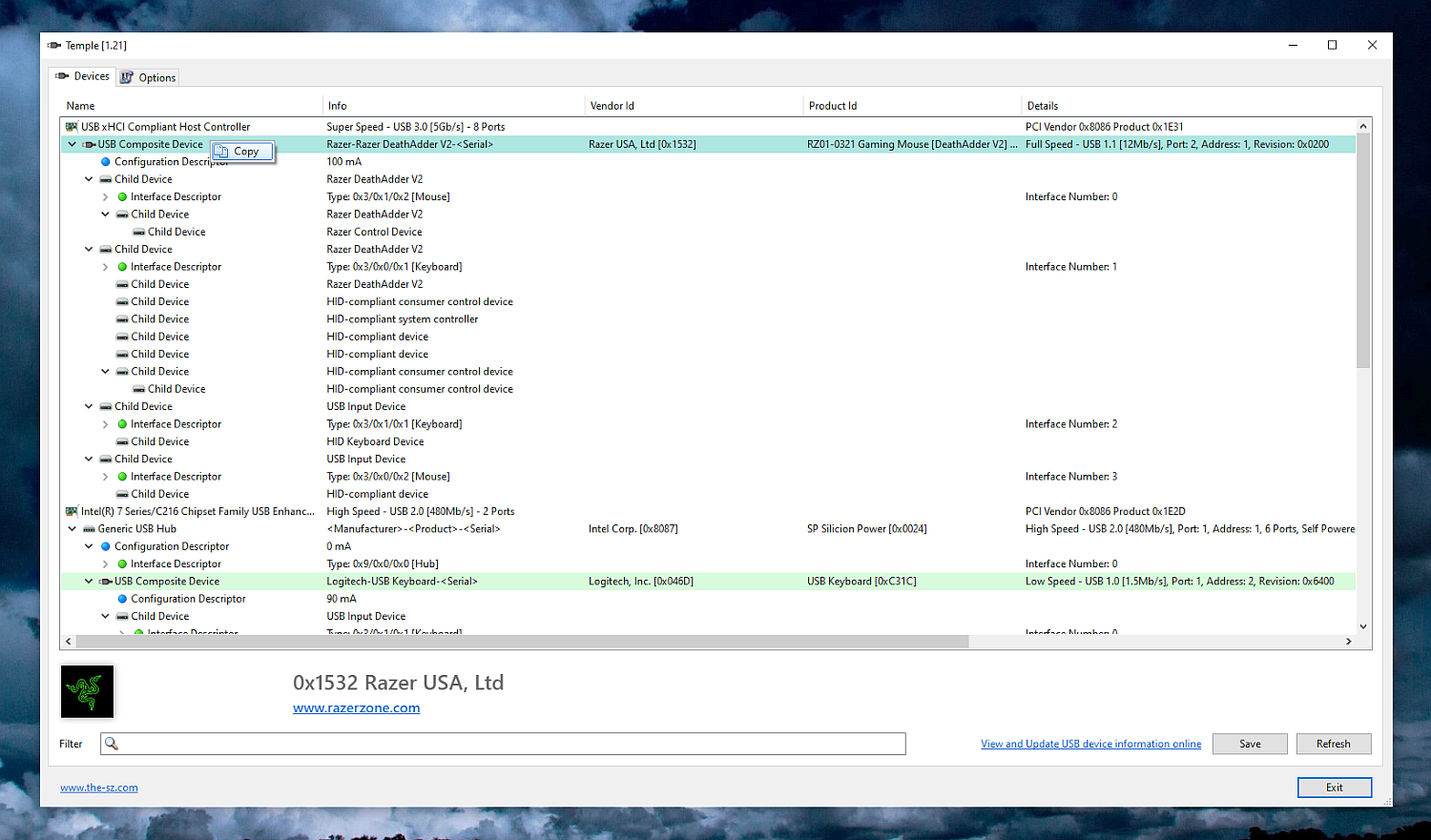Click scroll right arrow of device list
Image resolution: width=1431 pixels, height=840 pixels.
coord(1348,642)
